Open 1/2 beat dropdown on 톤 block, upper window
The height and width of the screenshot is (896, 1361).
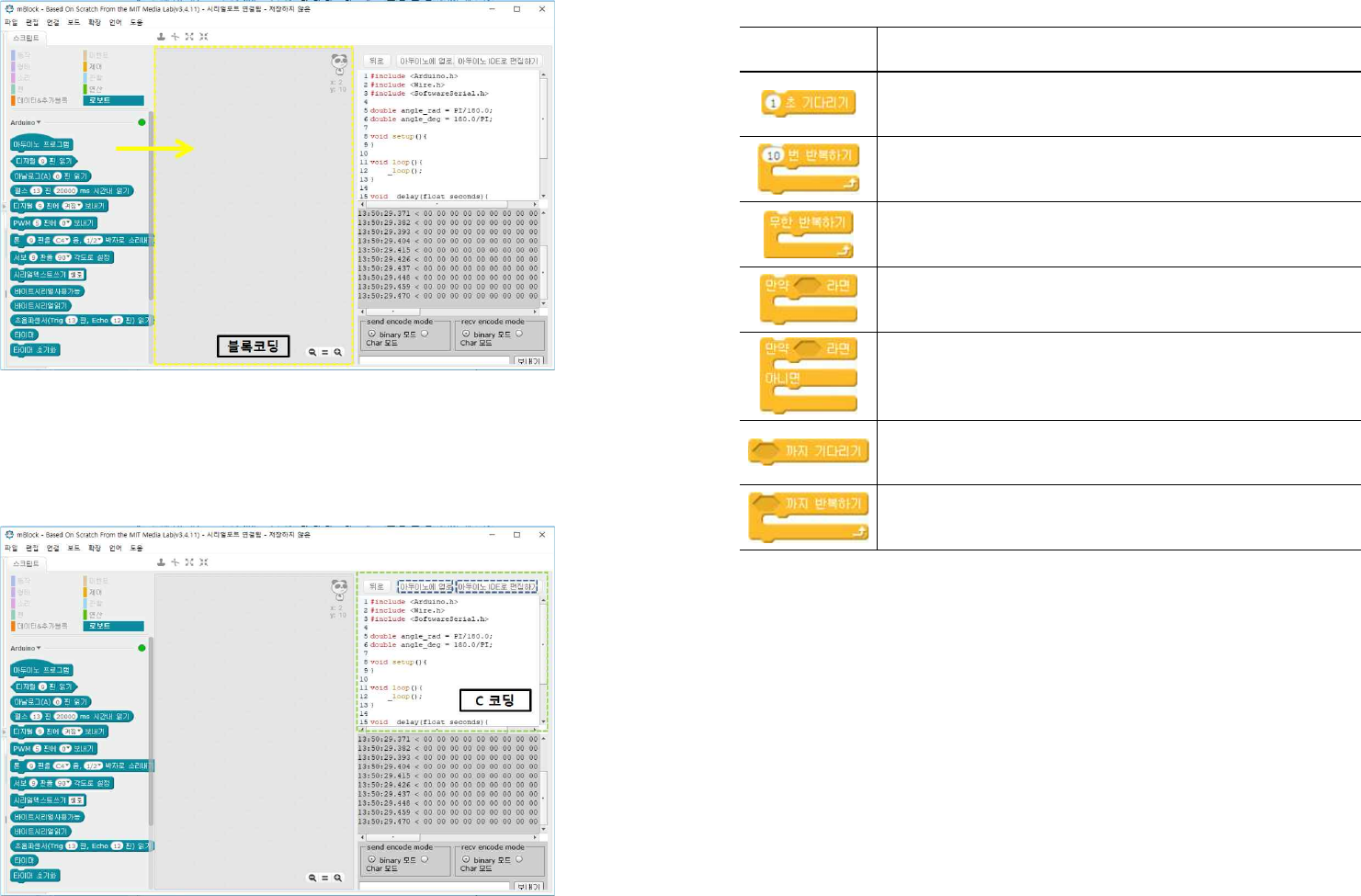click(93, 240)
